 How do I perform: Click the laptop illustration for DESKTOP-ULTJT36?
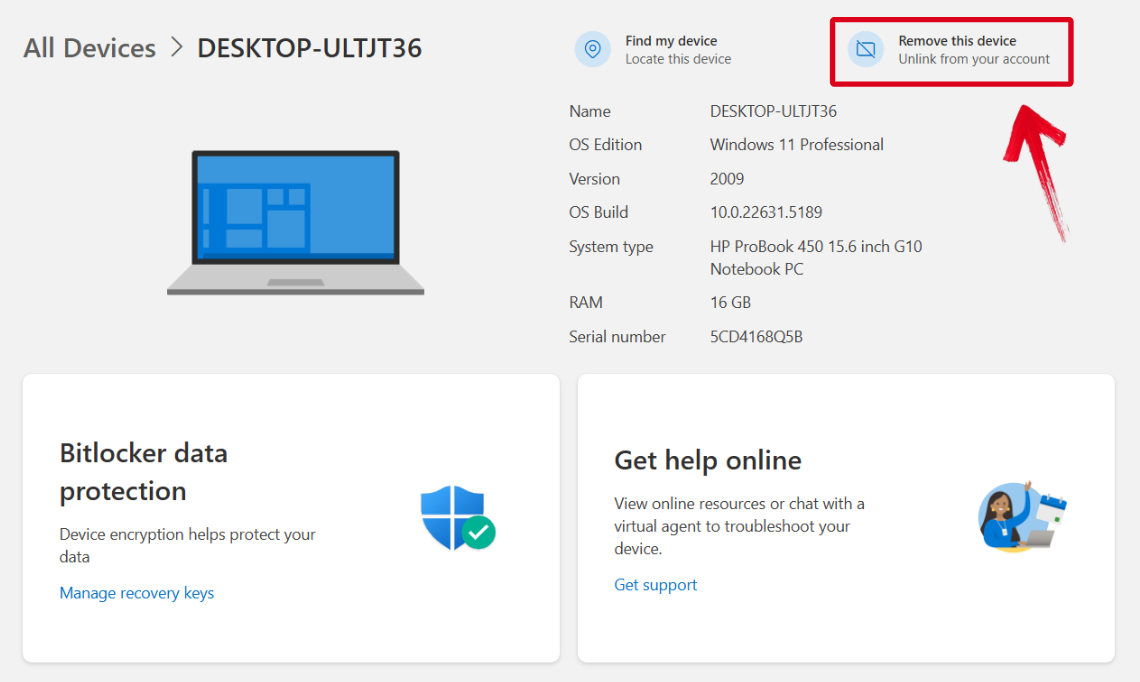click(x=294, y=222)
